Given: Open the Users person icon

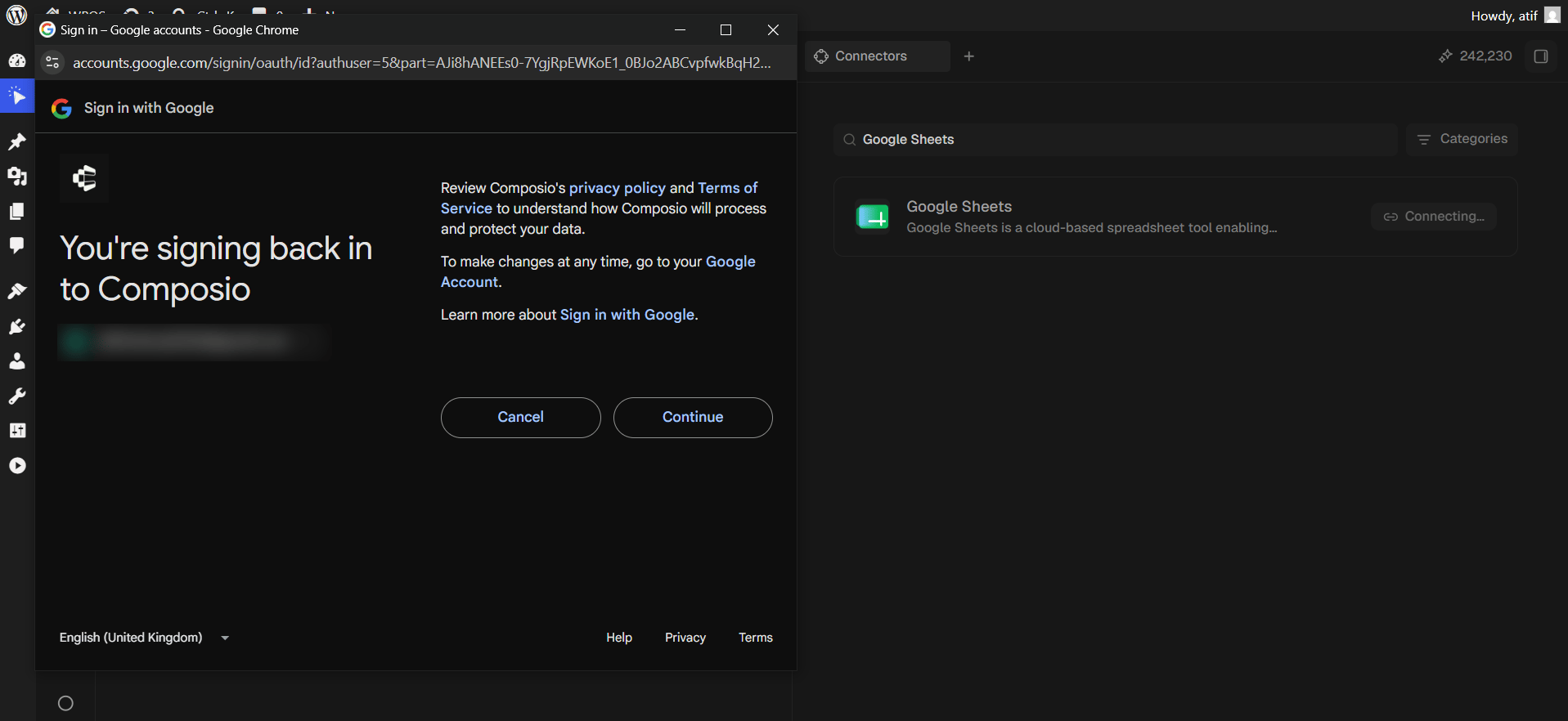Looking at the screenshot, I should pyautogui.click(x=17, y=361).
